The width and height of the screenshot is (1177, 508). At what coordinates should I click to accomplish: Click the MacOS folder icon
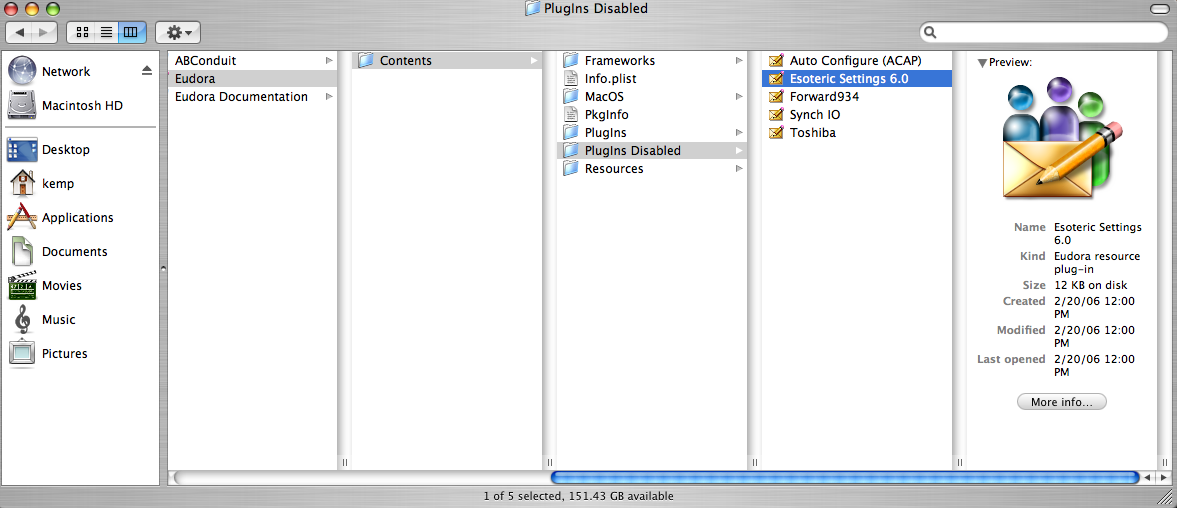point(571,97)
